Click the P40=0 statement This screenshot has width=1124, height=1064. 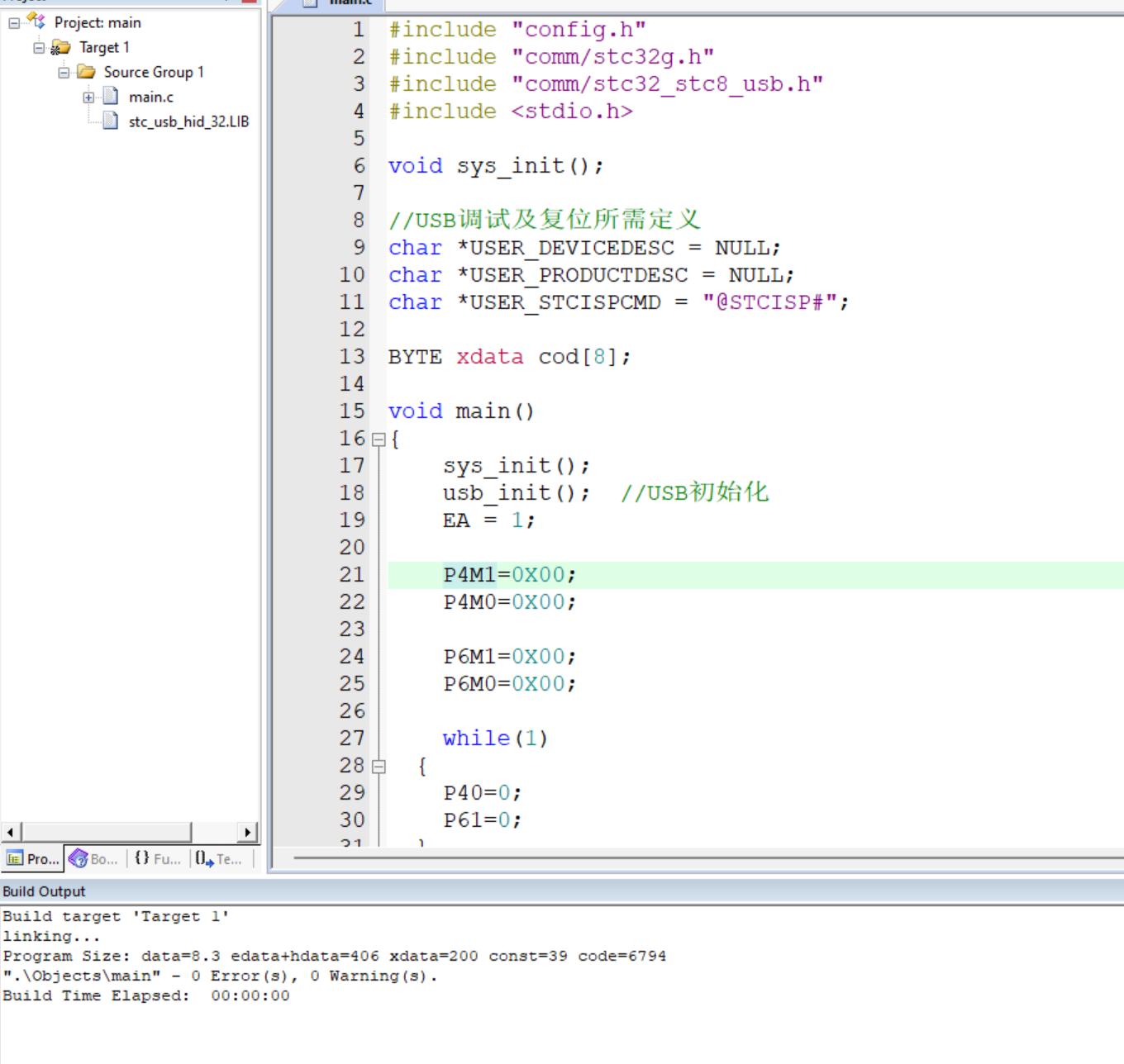483,793
